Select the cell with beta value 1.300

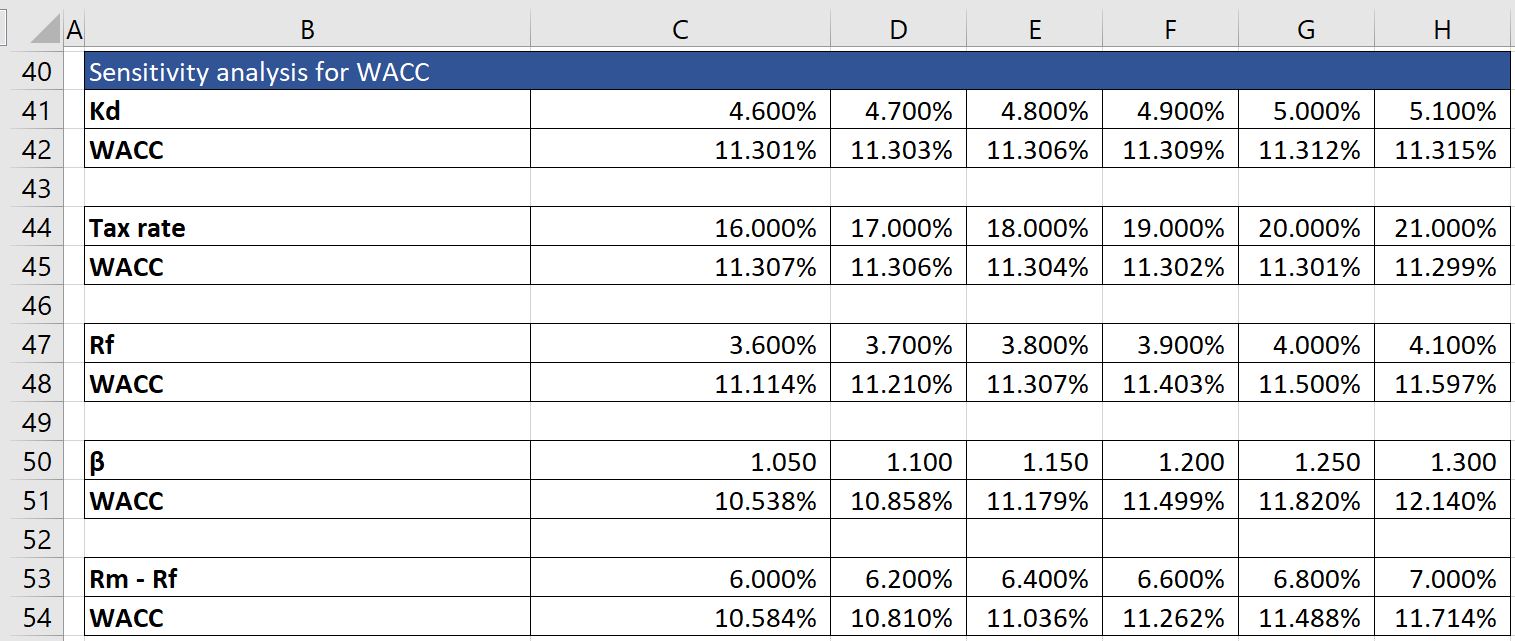coord(1441,462)
